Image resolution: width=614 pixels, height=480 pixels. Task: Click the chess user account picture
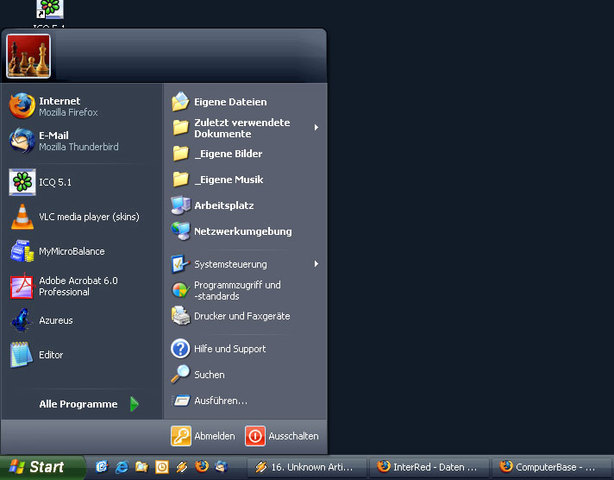[28, 56]
